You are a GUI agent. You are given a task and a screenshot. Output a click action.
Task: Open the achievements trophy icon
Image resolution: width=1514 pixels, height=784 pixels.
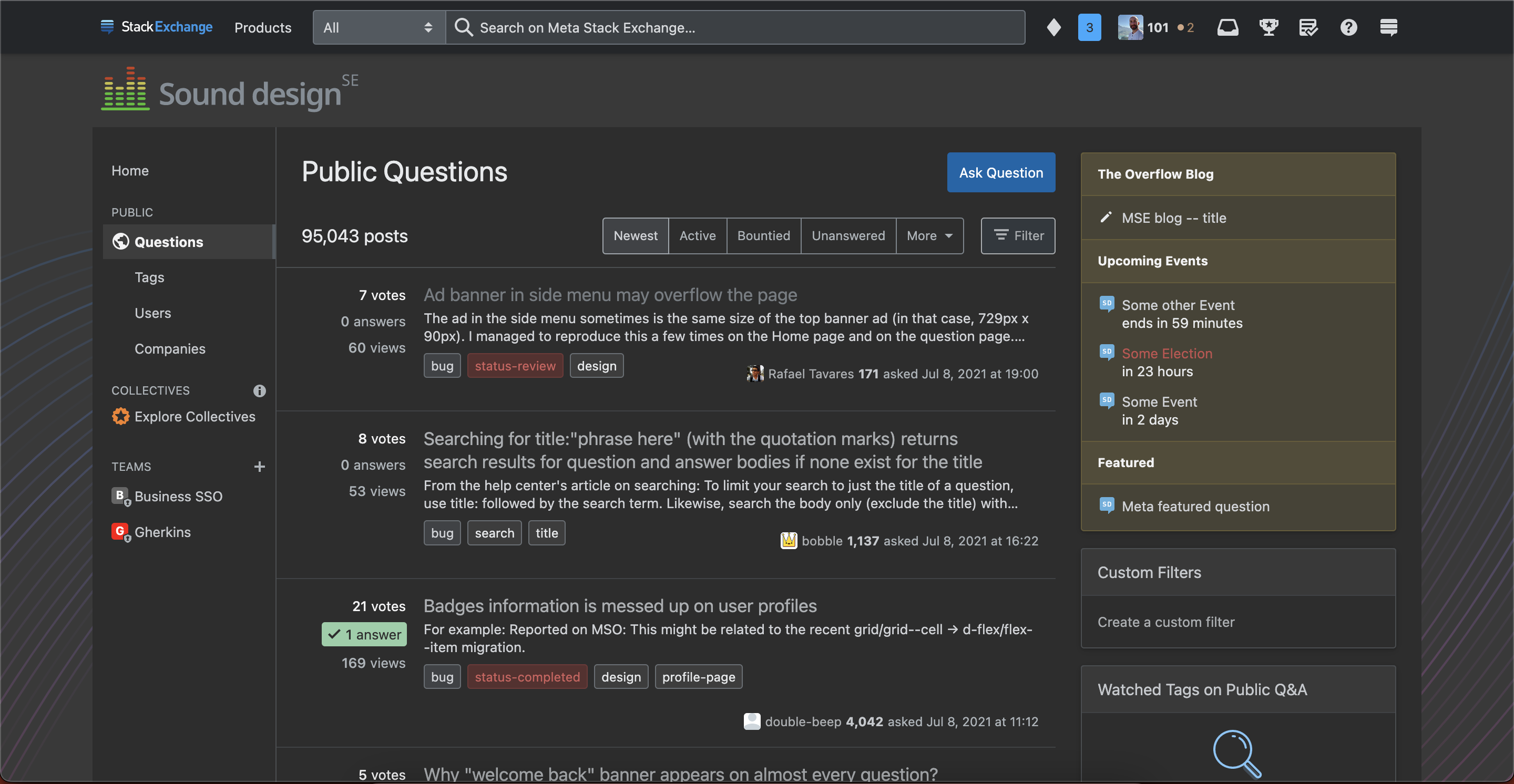point(1269,27)
